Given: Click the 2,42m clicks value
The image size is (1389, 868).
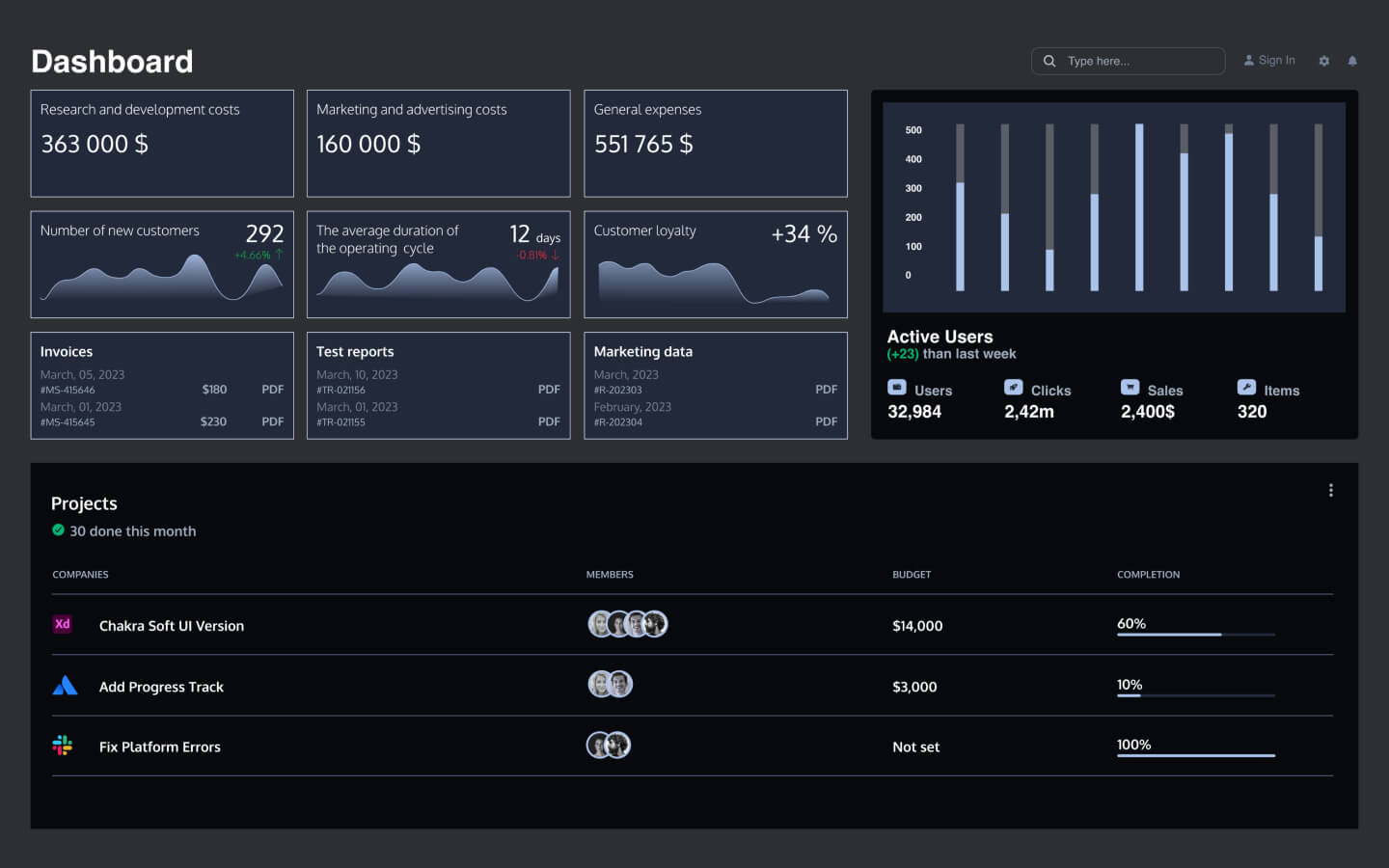Looking at the screenshot, I should 1029,412.
